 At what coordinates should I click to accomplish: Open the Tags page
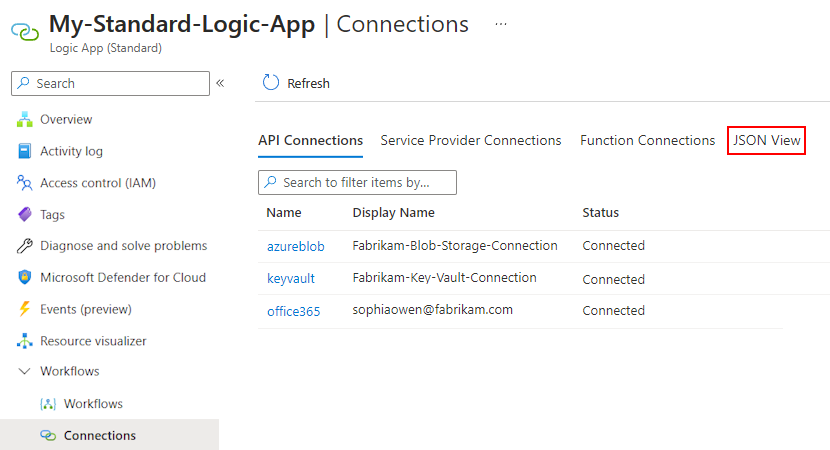coord(52,214)
